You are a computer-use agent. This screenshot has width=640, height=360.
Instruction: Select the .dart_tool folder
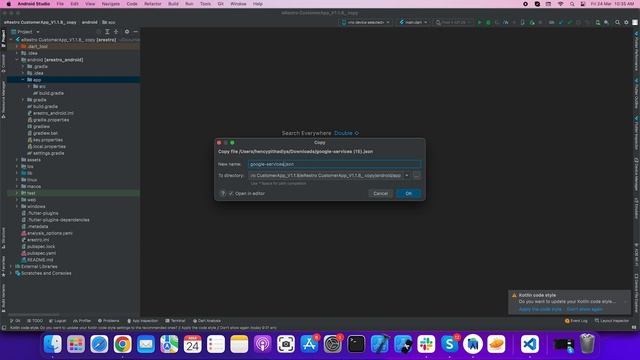pyautogui.click(x=34, y=47)
